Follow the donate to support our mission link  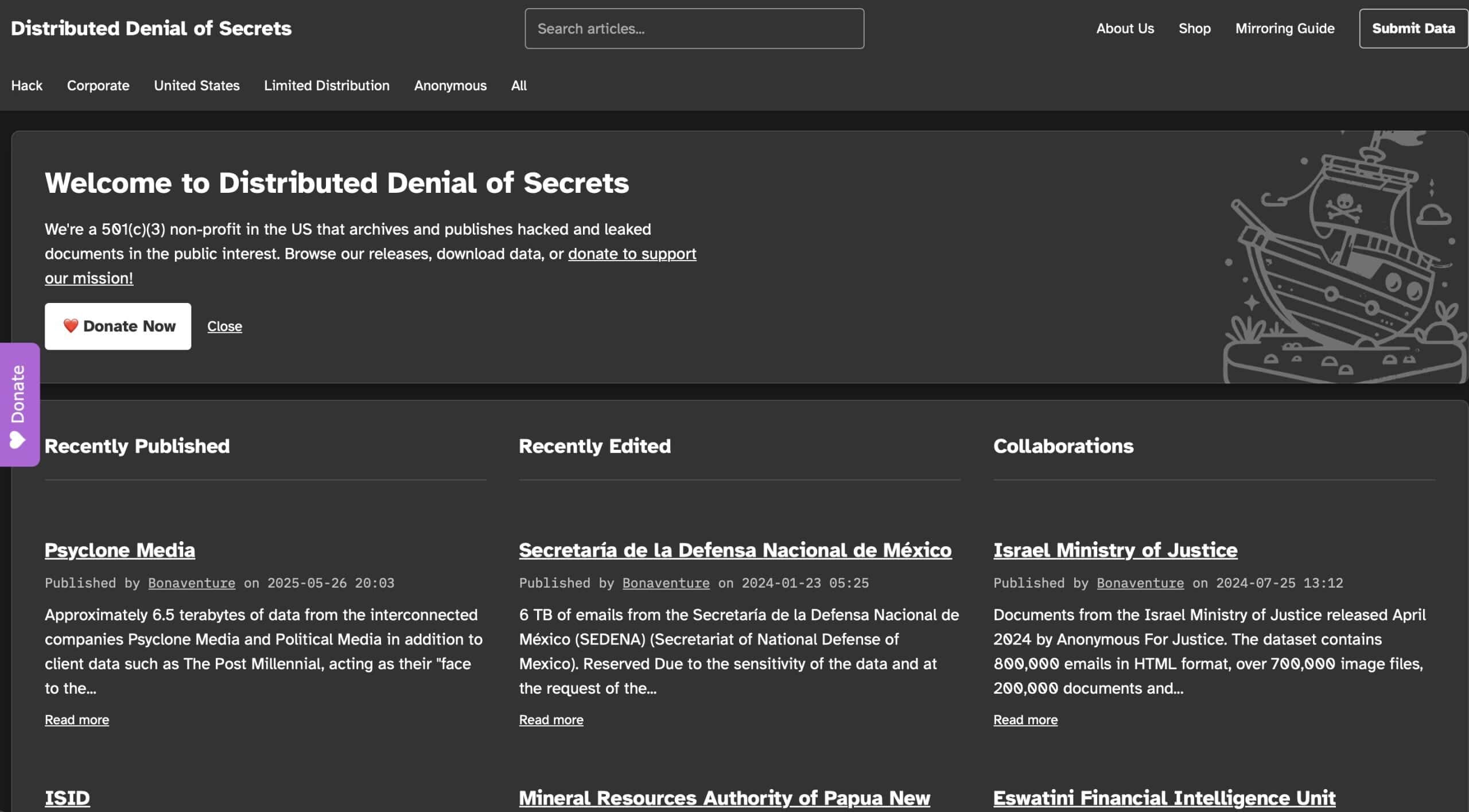click(632, 254)
